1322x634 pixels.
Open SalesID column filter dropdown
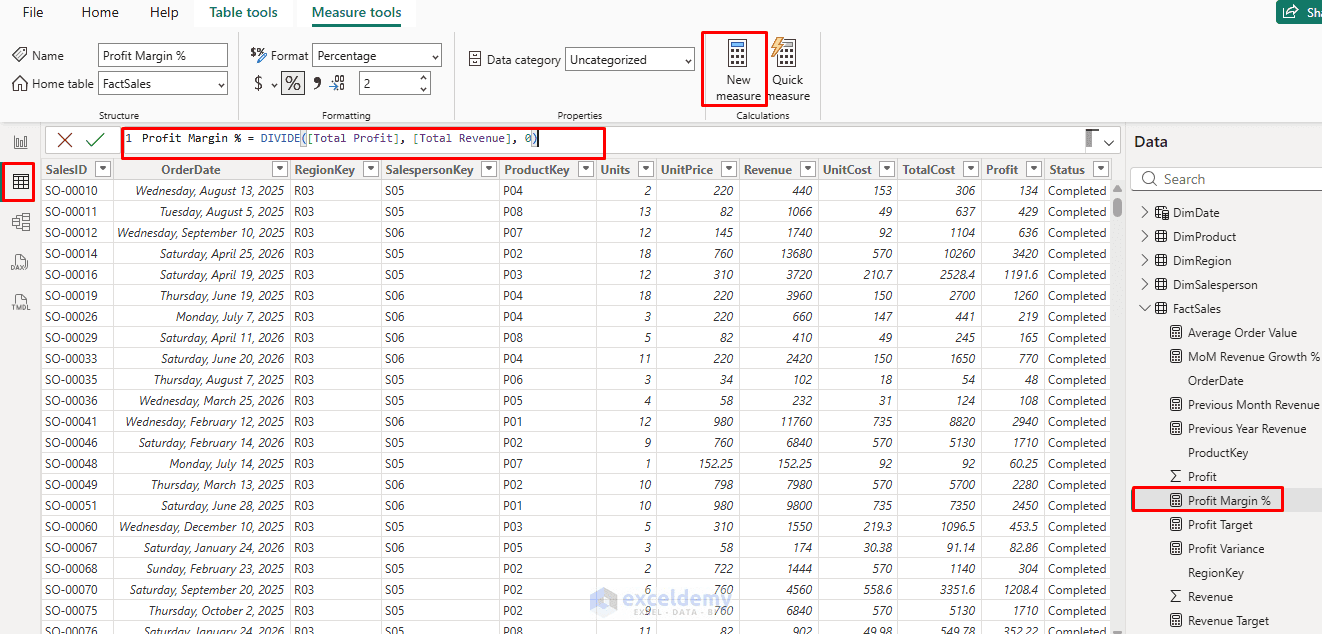pos(102,170)
